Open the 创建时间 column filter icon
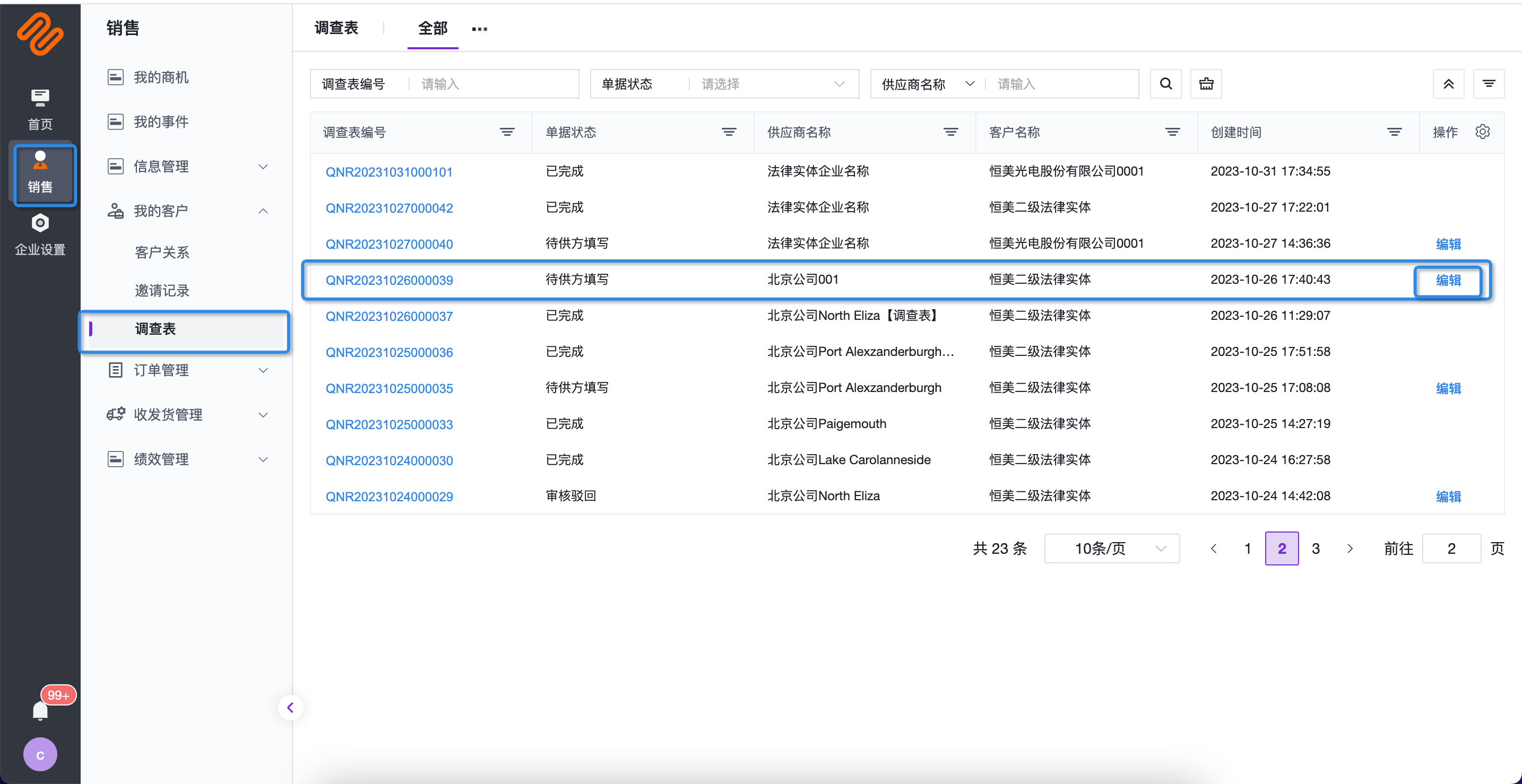The height and width of the screenshot is (784, 1522). click(x=1395, y=132)
